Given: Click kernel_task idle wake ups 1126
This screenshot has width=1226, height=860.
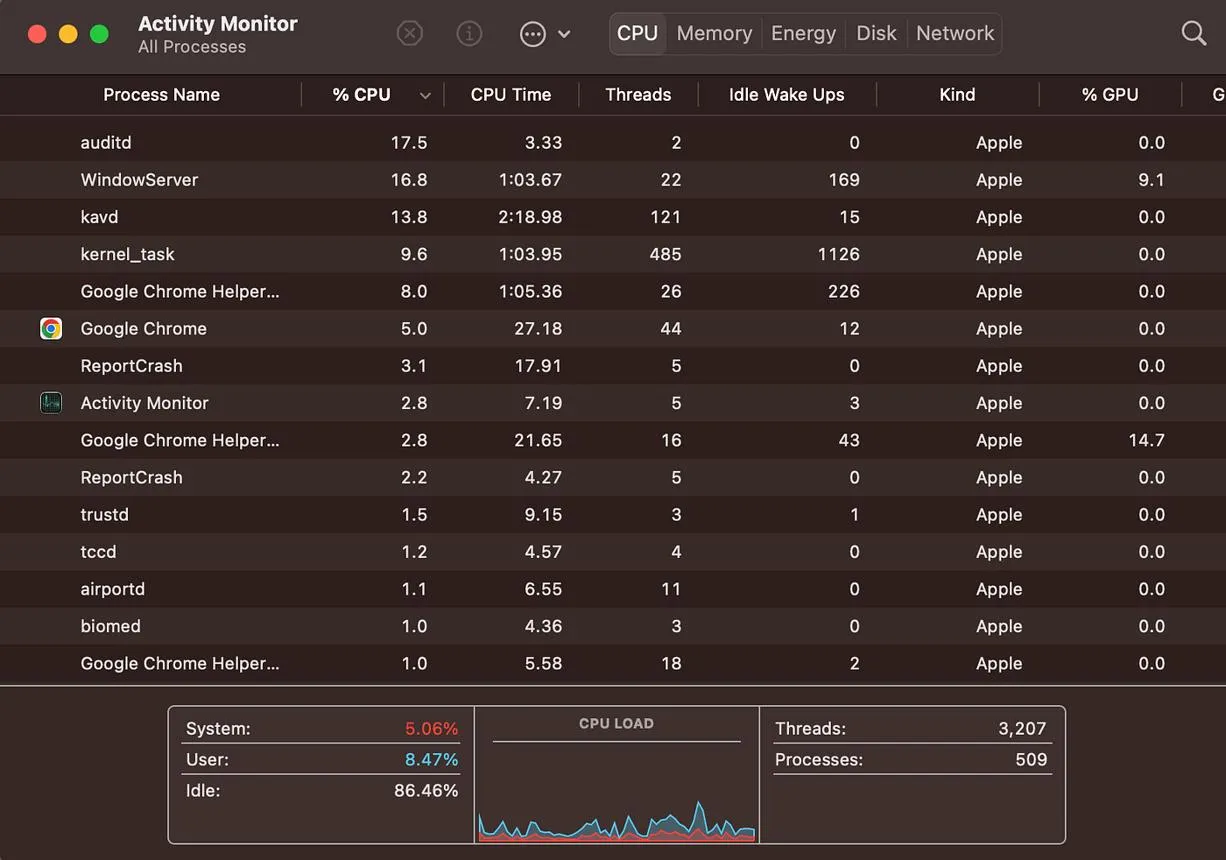Looking at the screenshot, I should (x=838, y=254).
